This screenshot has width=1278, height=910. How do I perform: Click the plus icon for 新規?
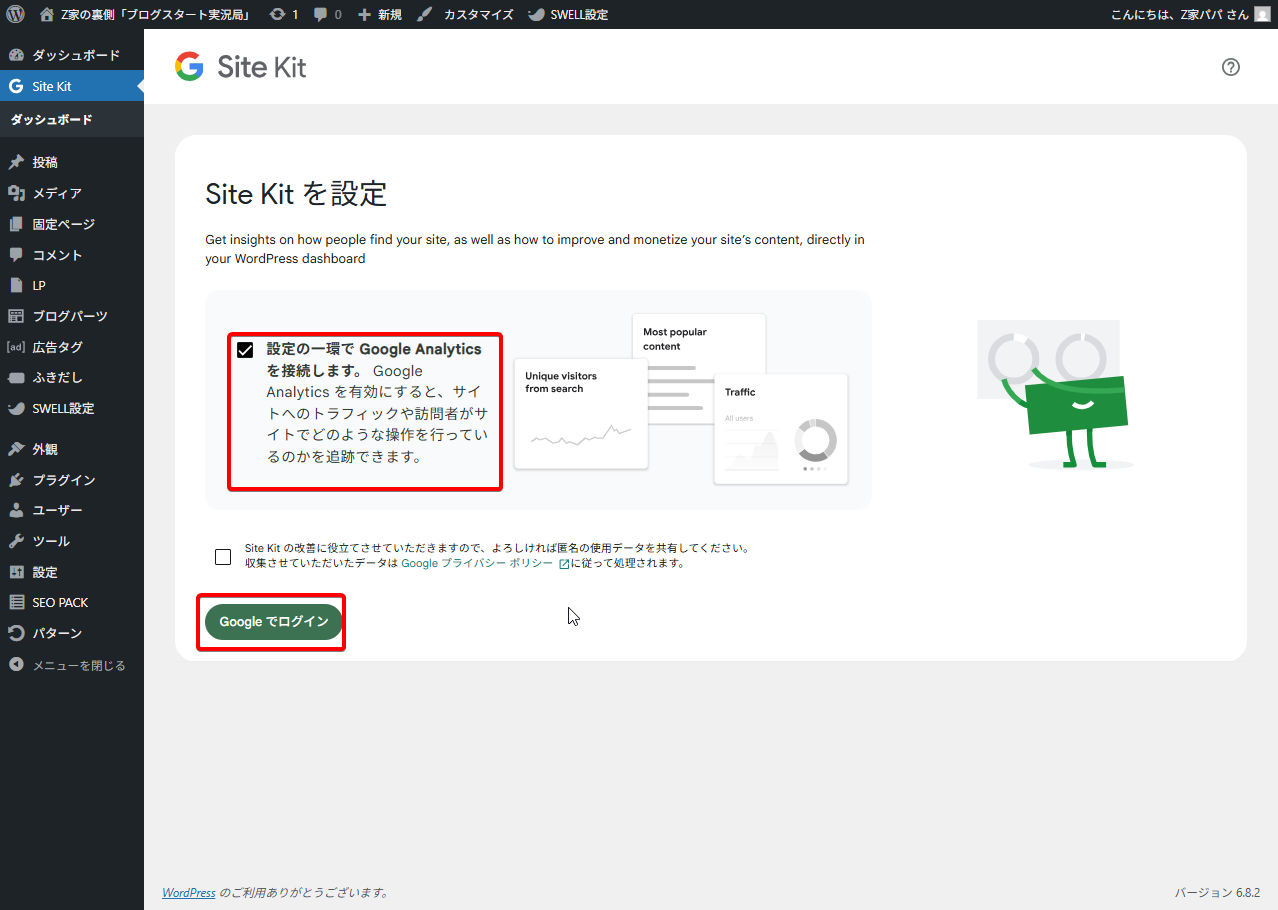click(x=364, y=15)
